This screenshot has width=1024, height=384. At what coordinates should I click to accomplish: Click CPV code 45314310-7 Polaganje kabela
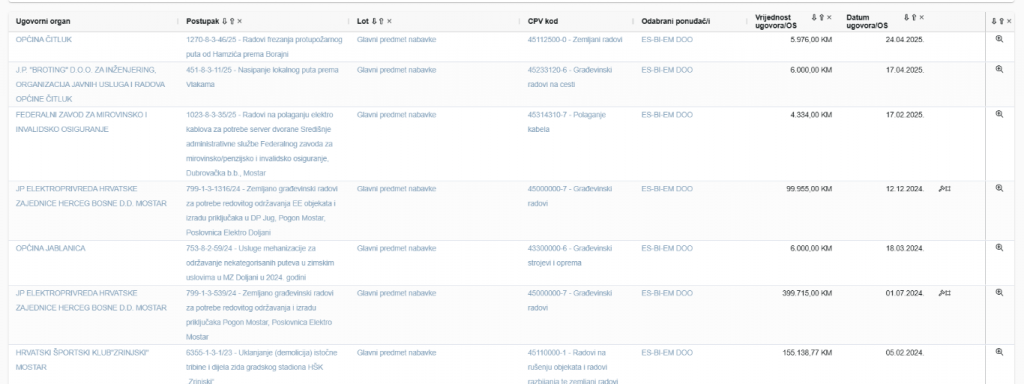(x=567, y=121)
